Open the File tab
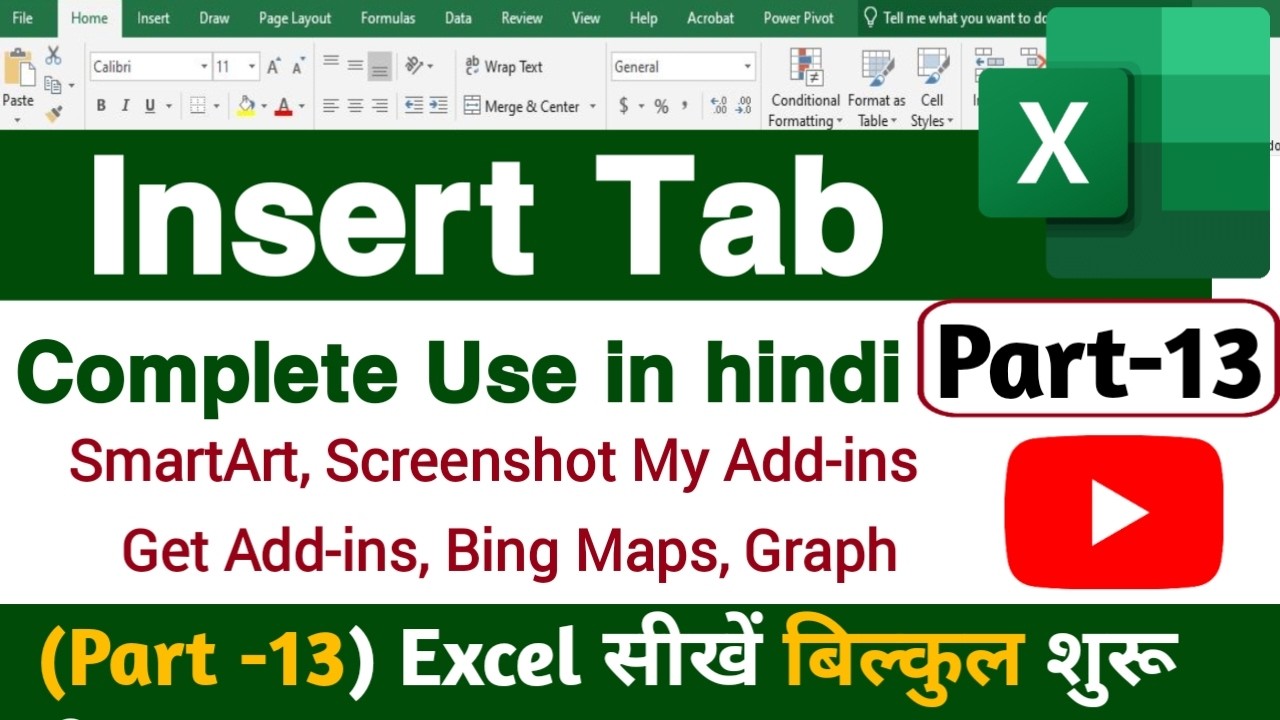This screenshot has width=1280, height=720. pos(22,18)
